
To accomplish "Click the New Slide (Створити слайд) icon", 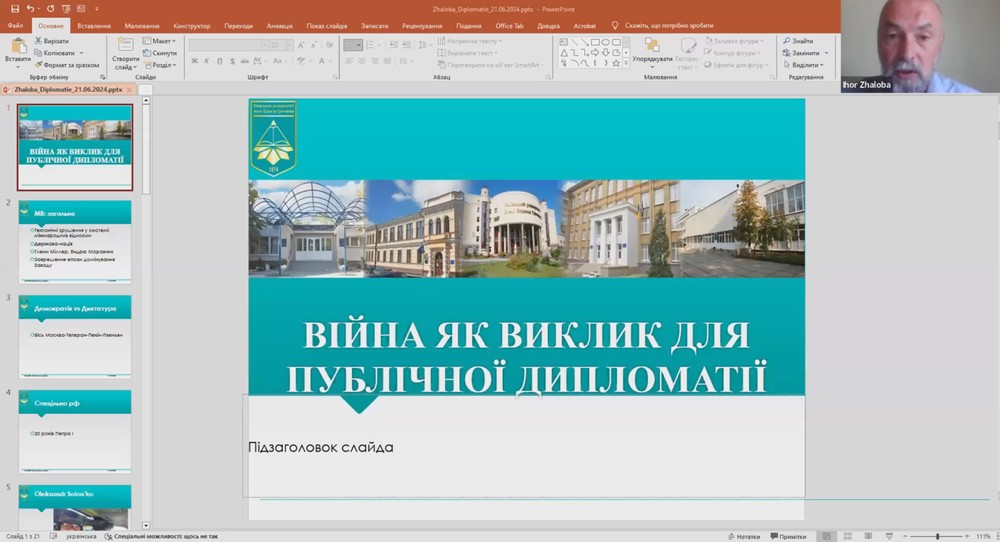I will coord(126,45).
